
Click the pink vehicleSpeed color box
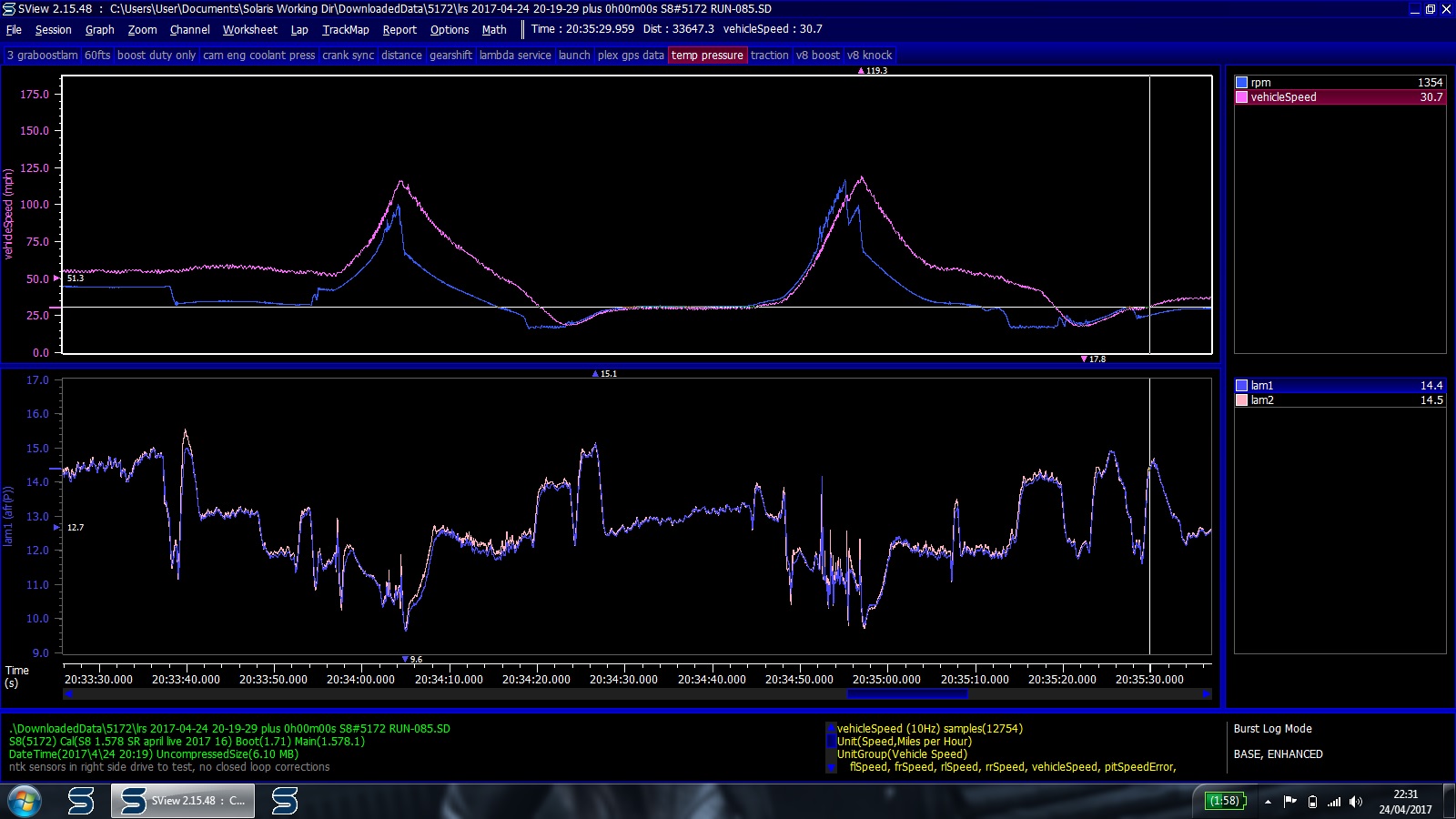pos(1241,97)
